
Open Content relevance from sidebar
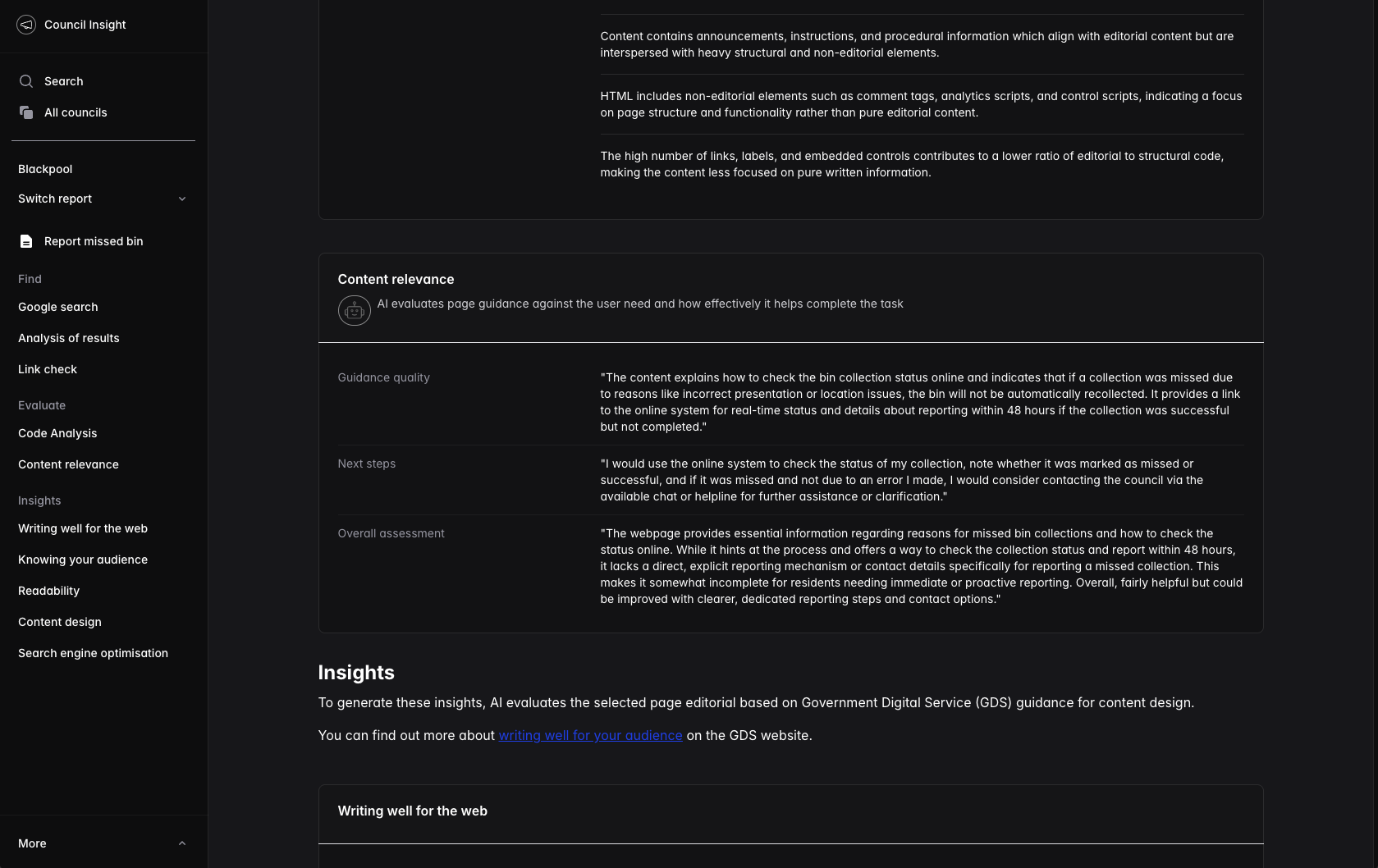click(x=68, y=464)
